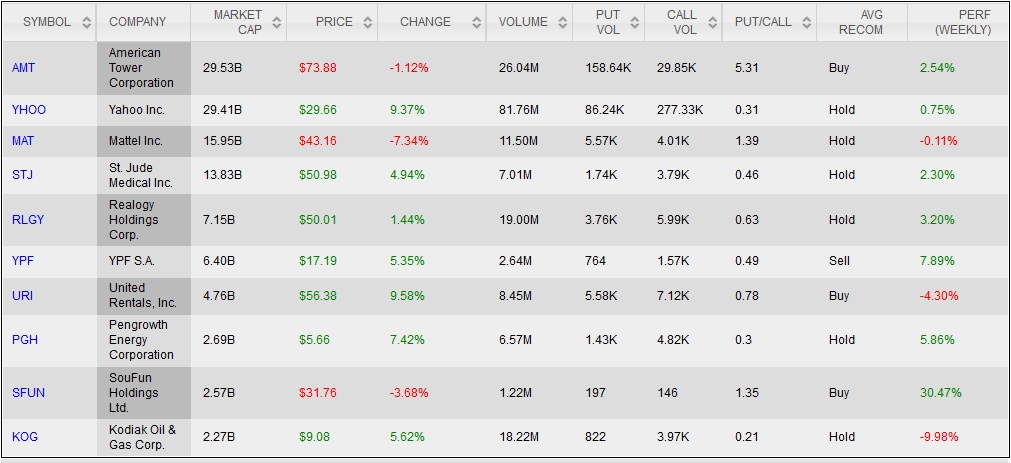Click the $50.01 price for RLGY
Viewport: 1011px width, 463px height.
318,219
